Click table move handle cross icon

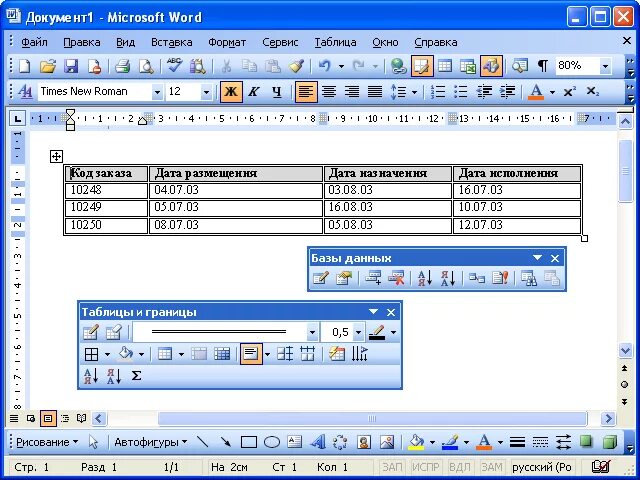click(56, 156)
